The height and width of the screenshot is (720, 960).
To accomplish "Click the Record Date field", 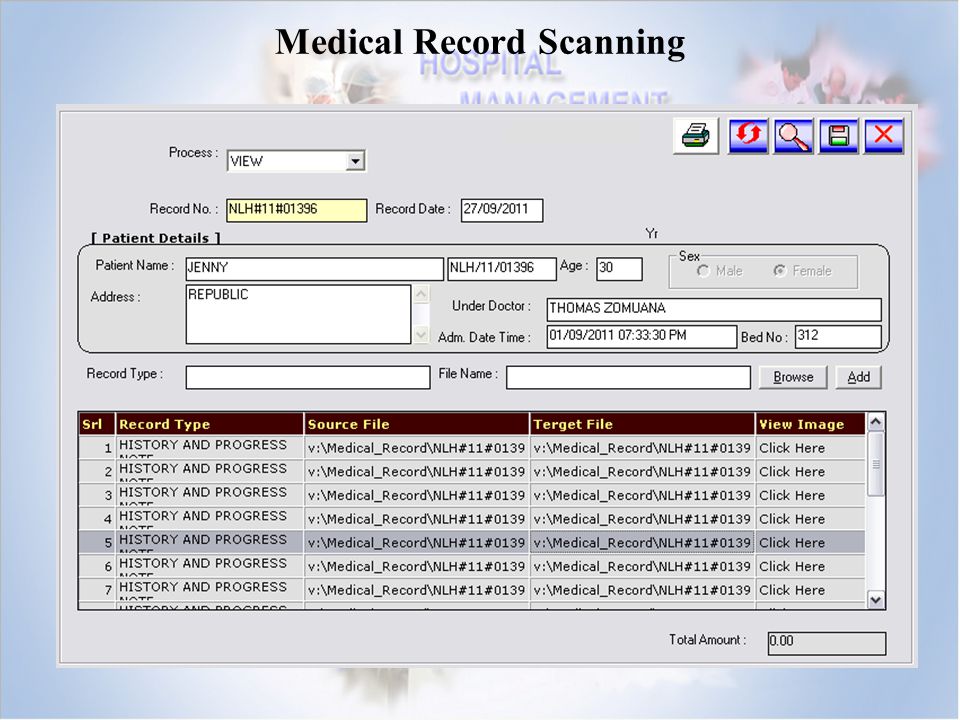I will [x=502, y=210].
